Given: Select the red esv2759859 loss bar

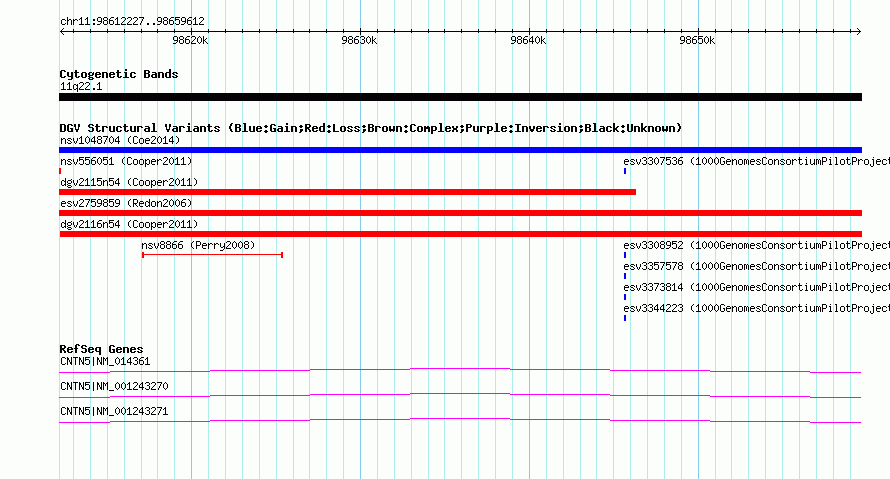Looking at the screenshot, I should tap(460, 213).
